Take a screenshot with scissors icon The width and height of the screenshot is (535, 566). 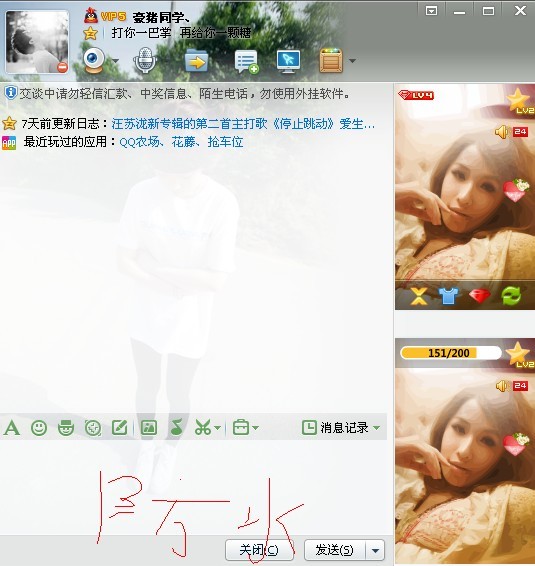pos(203,428)
